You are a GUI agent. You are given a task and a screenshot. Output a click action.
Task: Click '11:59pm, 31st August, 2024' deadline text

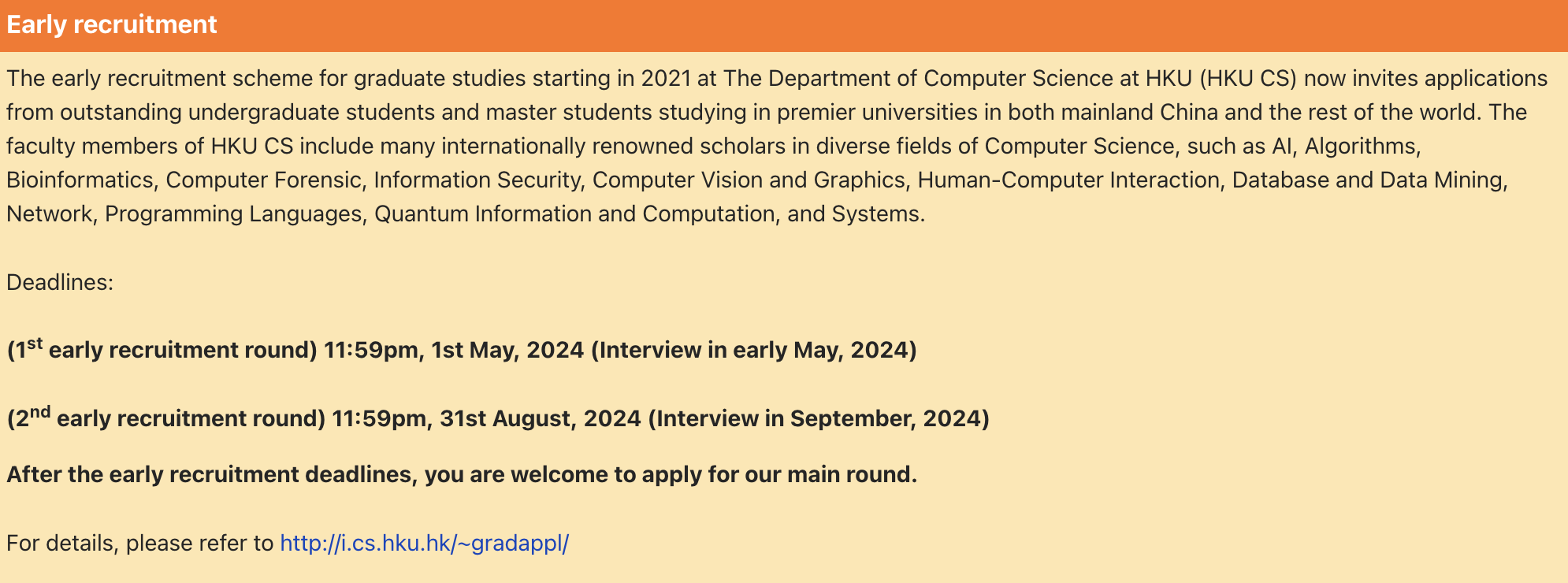(486, 418)
